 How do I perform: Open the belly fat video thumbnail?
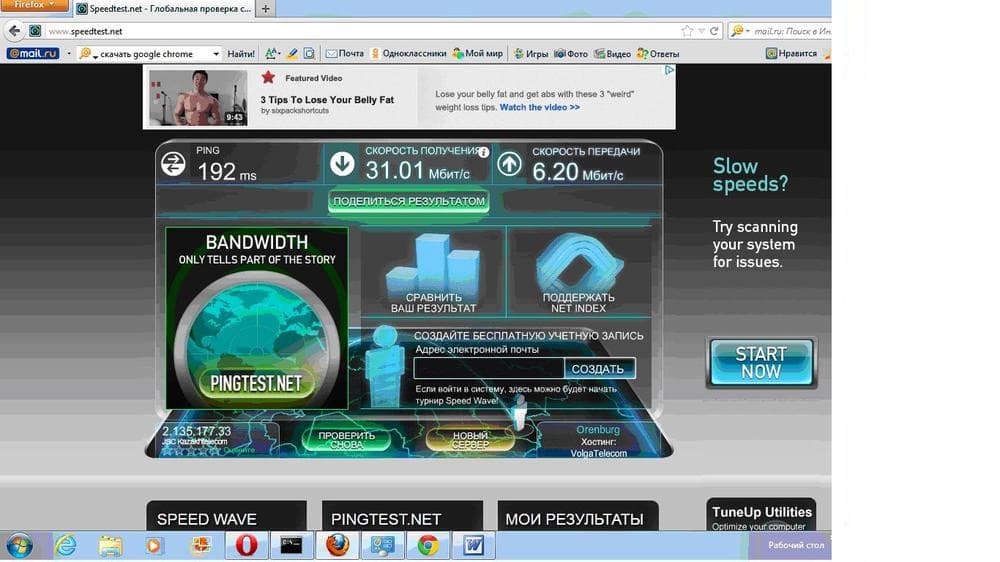tap(198, 97)
